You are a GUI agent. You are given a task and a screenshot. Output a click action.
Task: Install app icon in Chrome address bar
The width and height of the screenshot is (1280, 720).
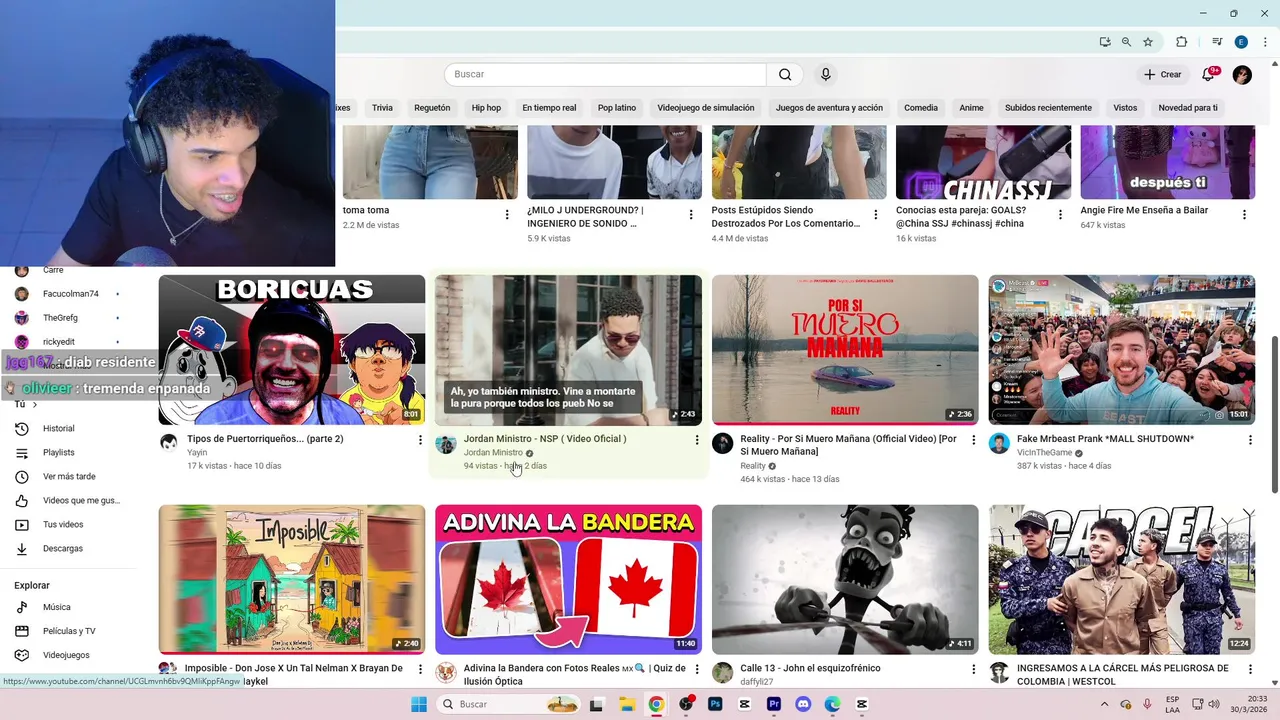pyautogui.click(x=1105, y=42)
